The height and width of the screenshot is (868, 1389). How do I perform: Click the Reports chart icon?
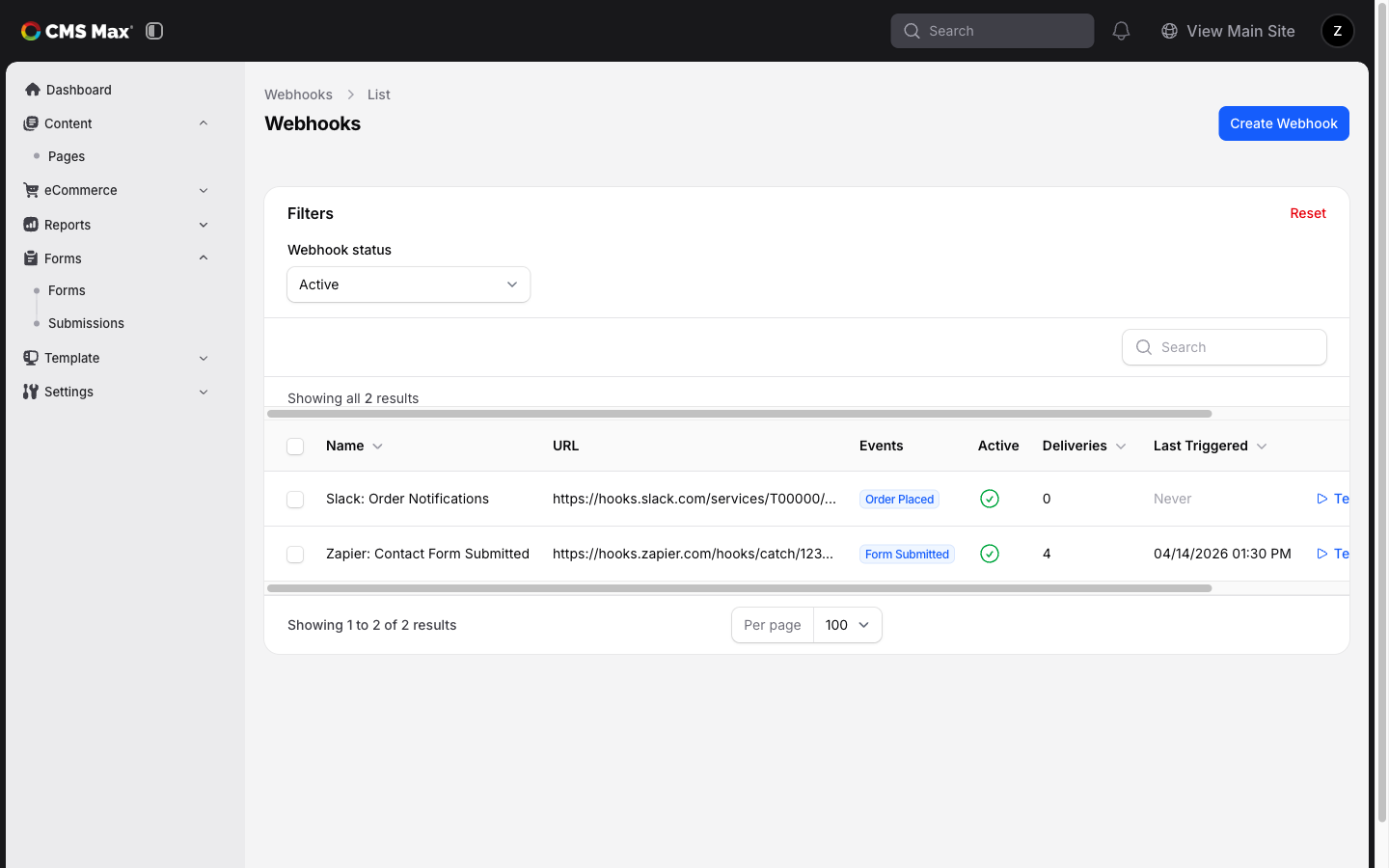pyautogui.click(x=31, y=225)
